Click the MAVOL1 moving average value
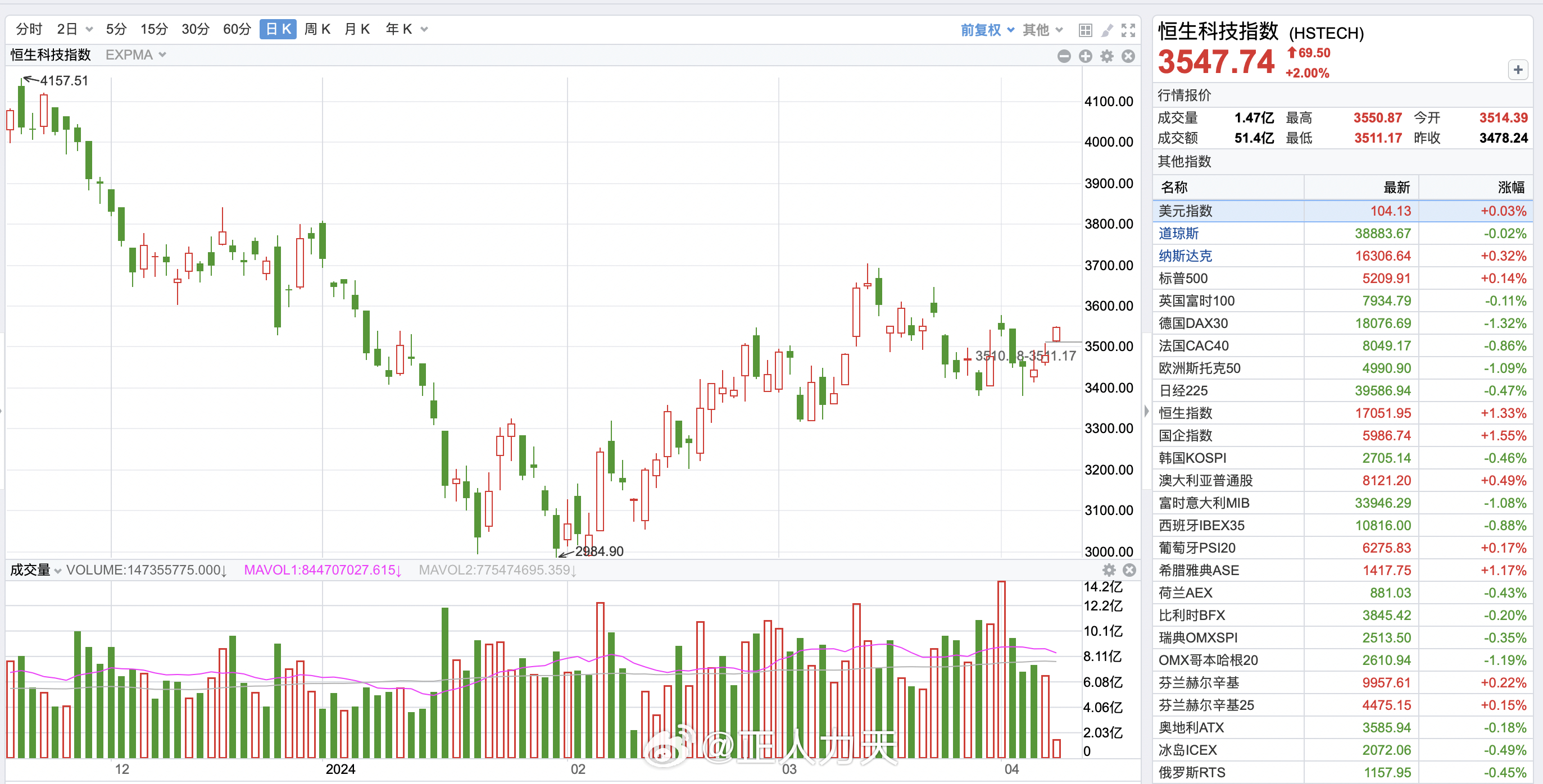This screenshot has width=1543, height=784. [323, 569]
